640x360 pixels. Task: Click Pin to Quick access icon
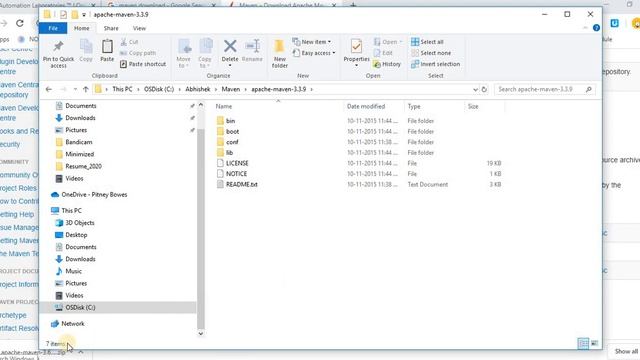[x=58, y=46]
